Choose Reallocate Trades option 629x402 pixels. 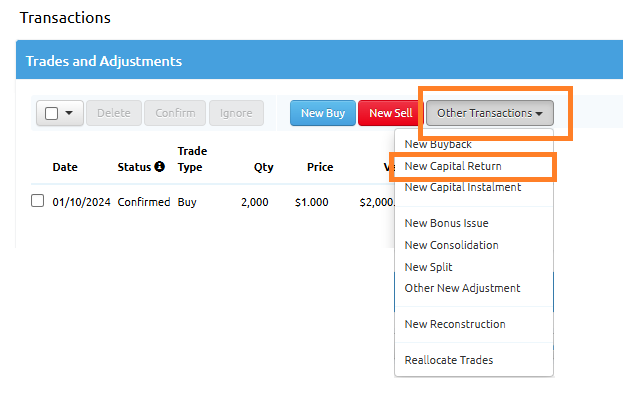pyautogui.click(x=448, y=360)
